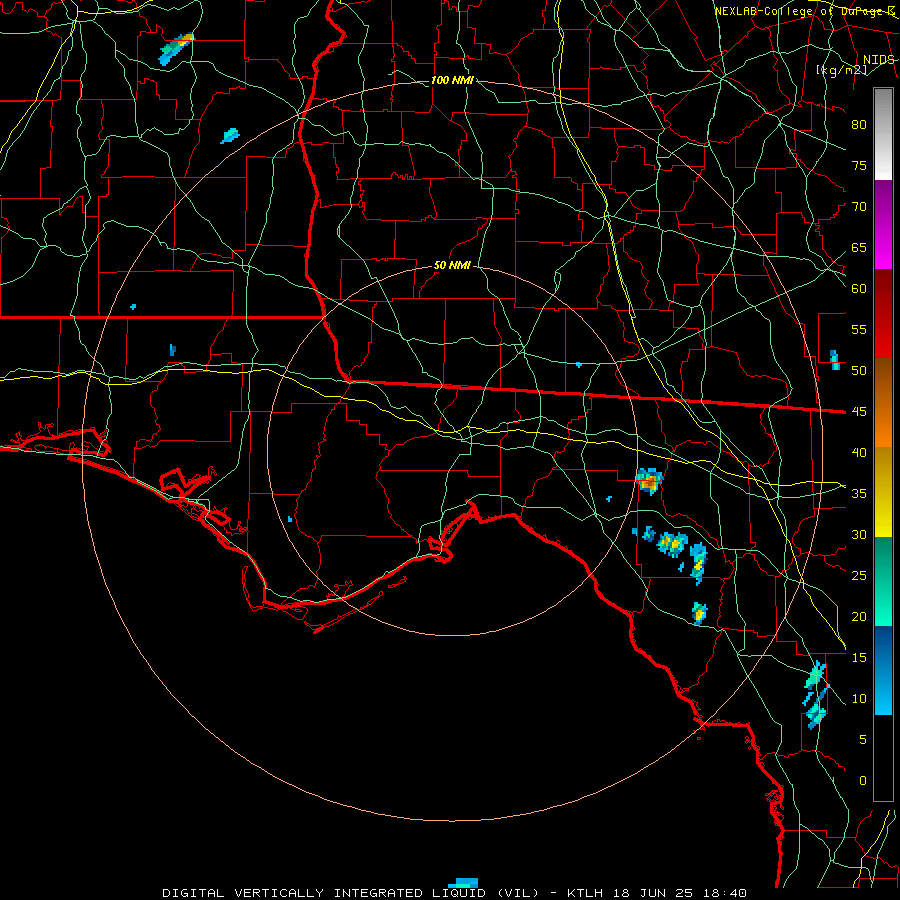Click the storm cell with the orange-red core
The height and width of the screenshot is (900, 900).
[x=649, y=481]
